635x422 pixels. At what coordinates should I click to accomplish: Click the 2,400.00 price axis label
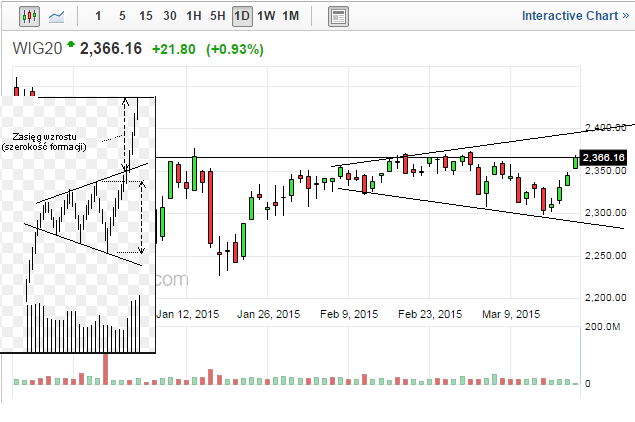point(605,128)
